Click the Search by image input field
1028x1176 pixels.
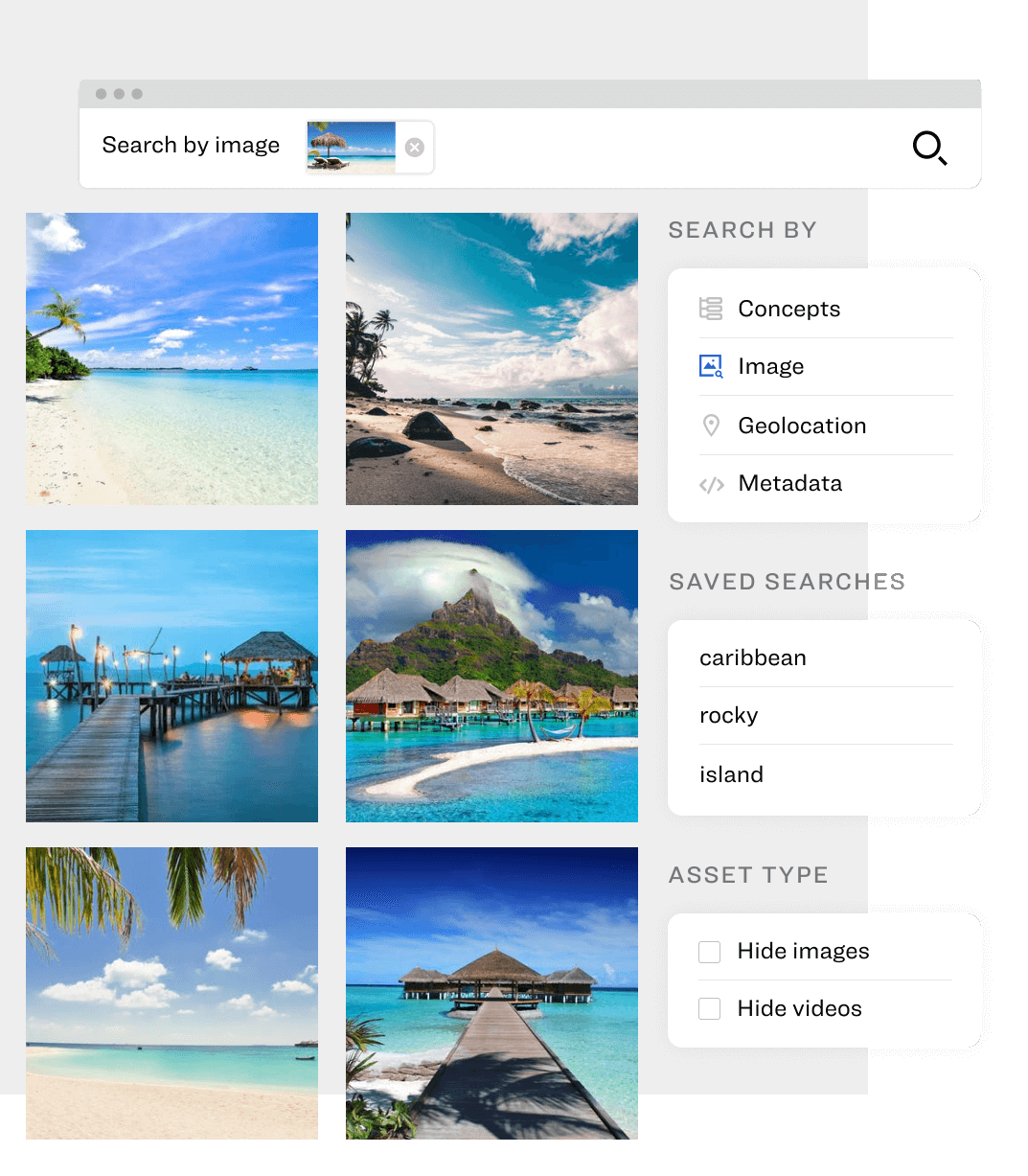point(651,148)
